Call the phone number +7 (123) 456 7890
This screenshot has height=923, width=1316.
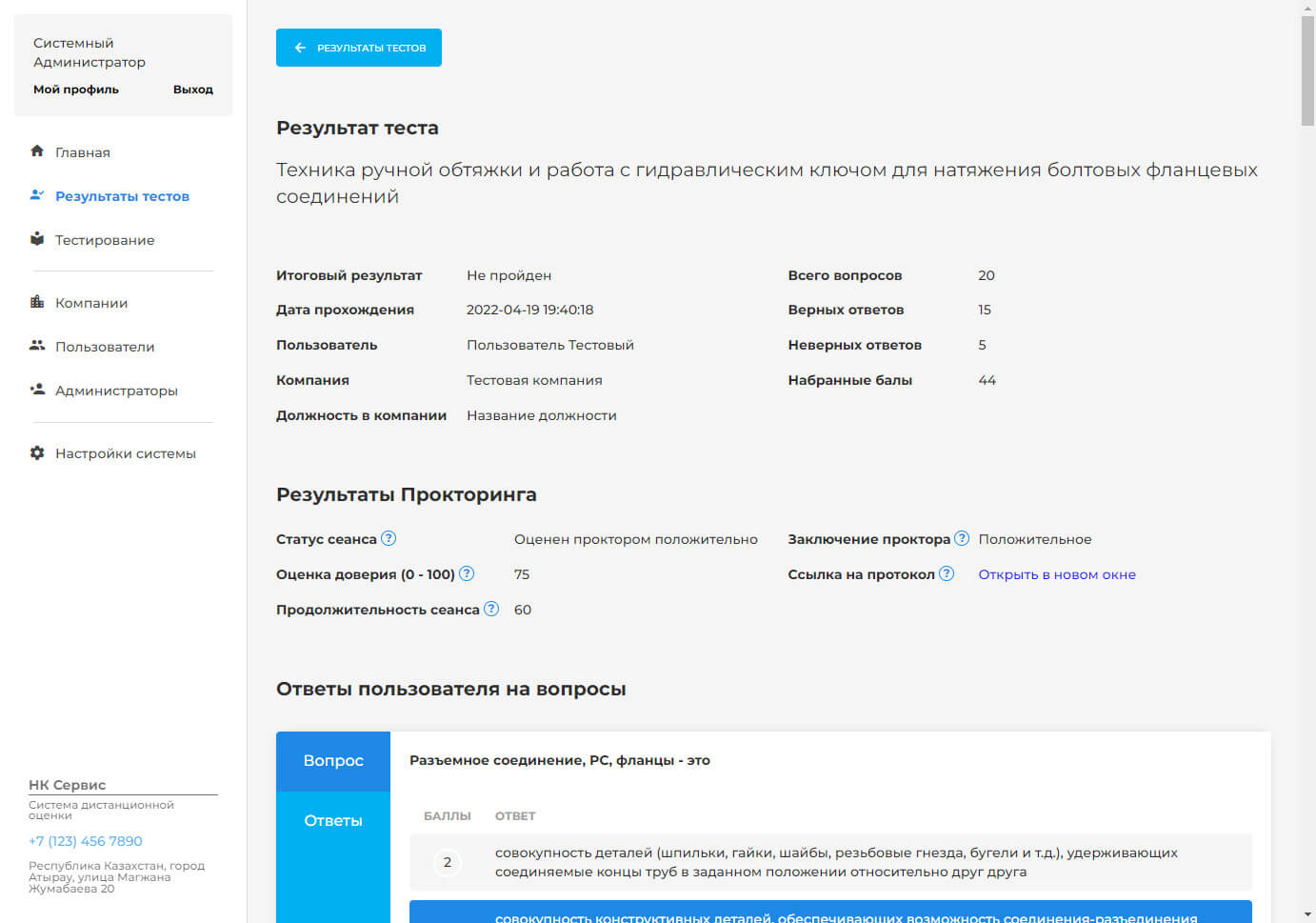click(x=86, y=841)
